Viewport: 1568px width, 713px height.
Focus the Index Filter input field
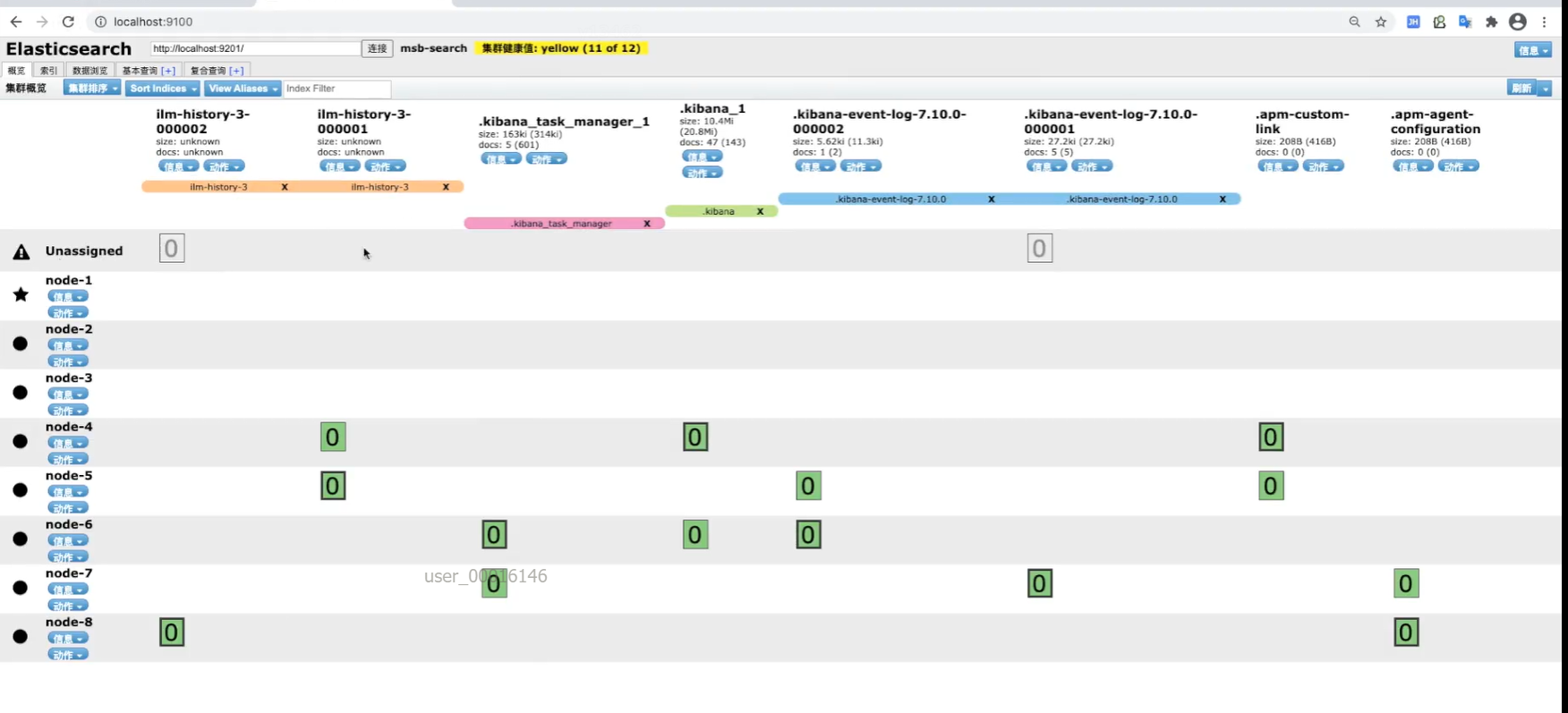pos(337,89)
